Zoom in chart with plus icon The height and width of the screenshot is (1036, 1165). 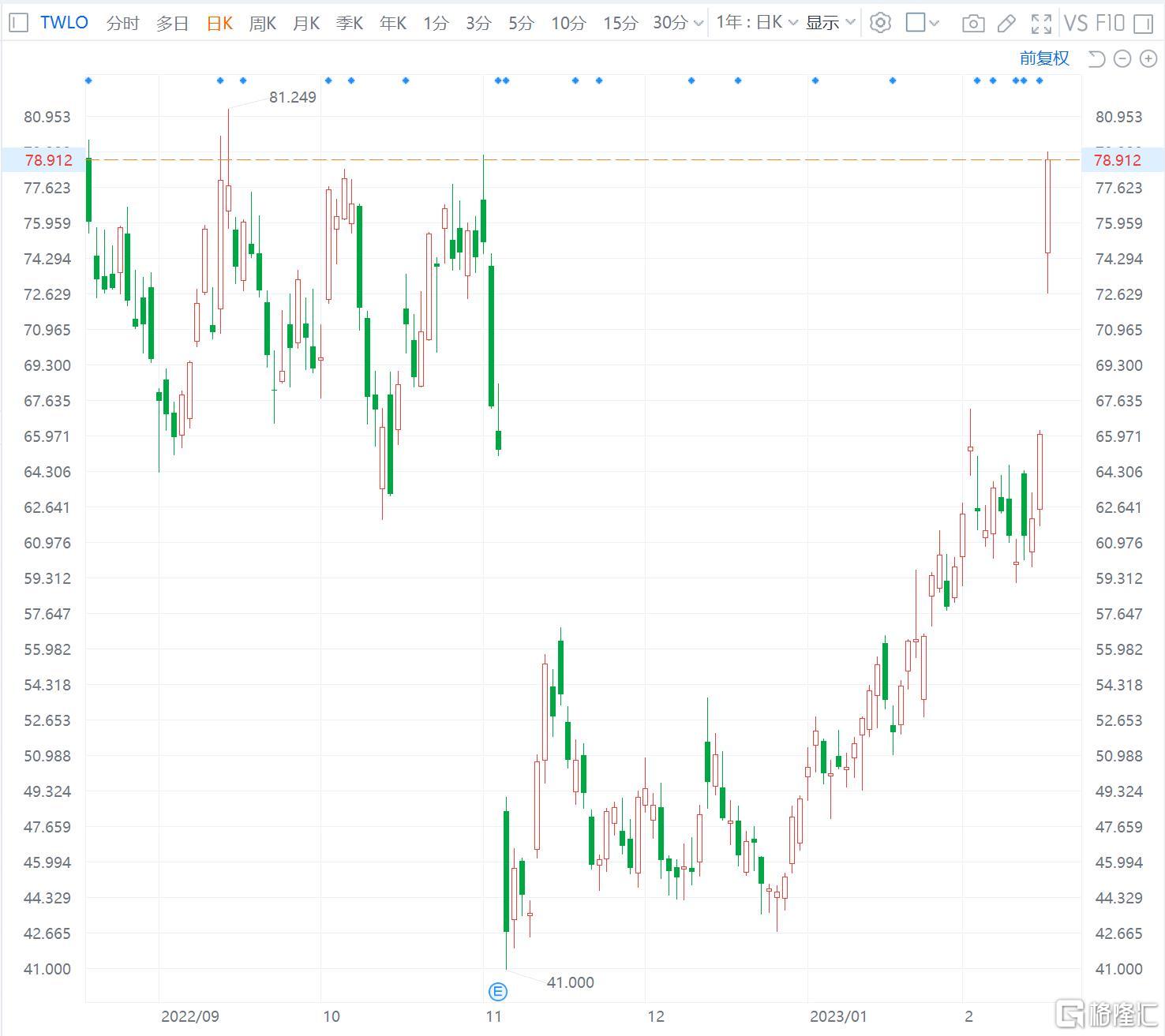coord(1148,58)
